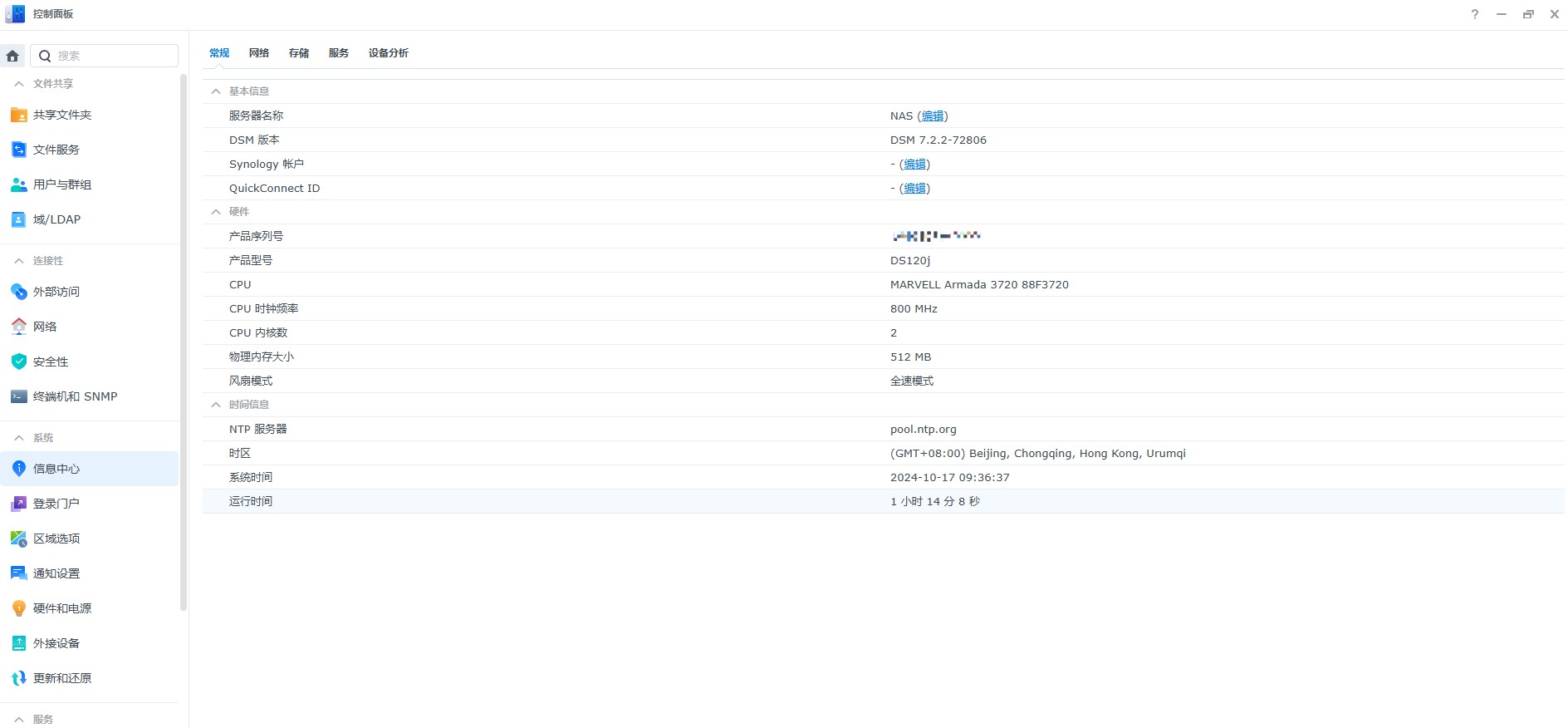This screenshot has height=728, width=1568.
Task: Click system time value 2024-10-17 09:36:37
Action: 950,477
